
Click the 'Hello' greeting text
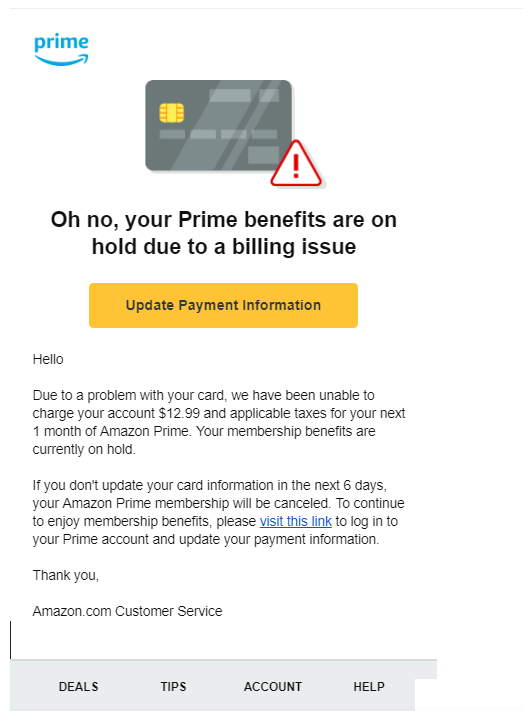tap(48, 359)
